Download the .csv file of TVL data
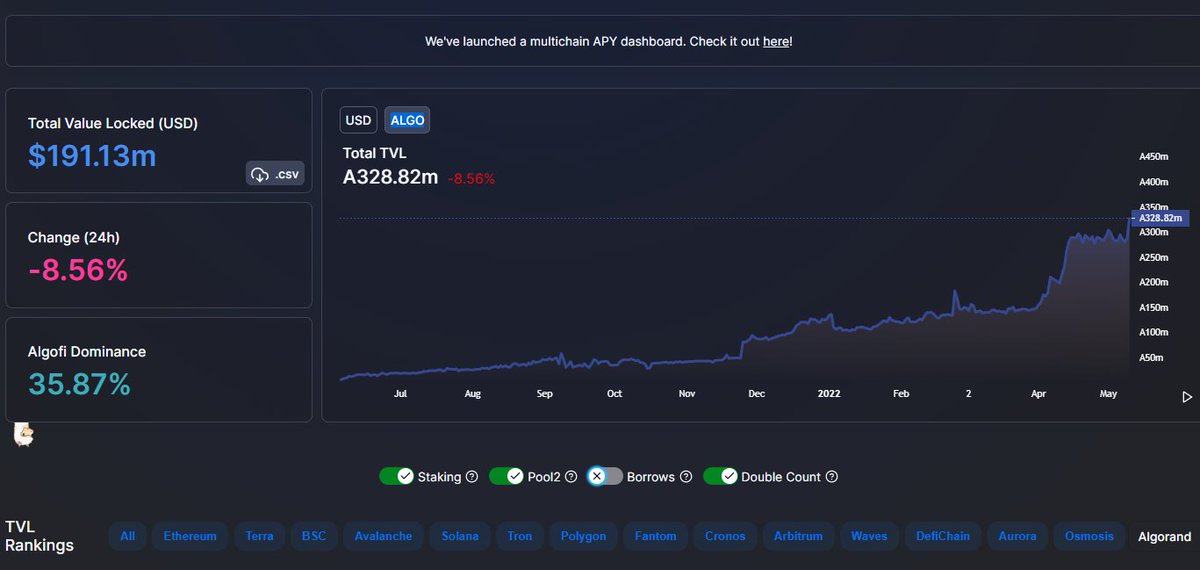1200x570 pixels. click(275, 174)
